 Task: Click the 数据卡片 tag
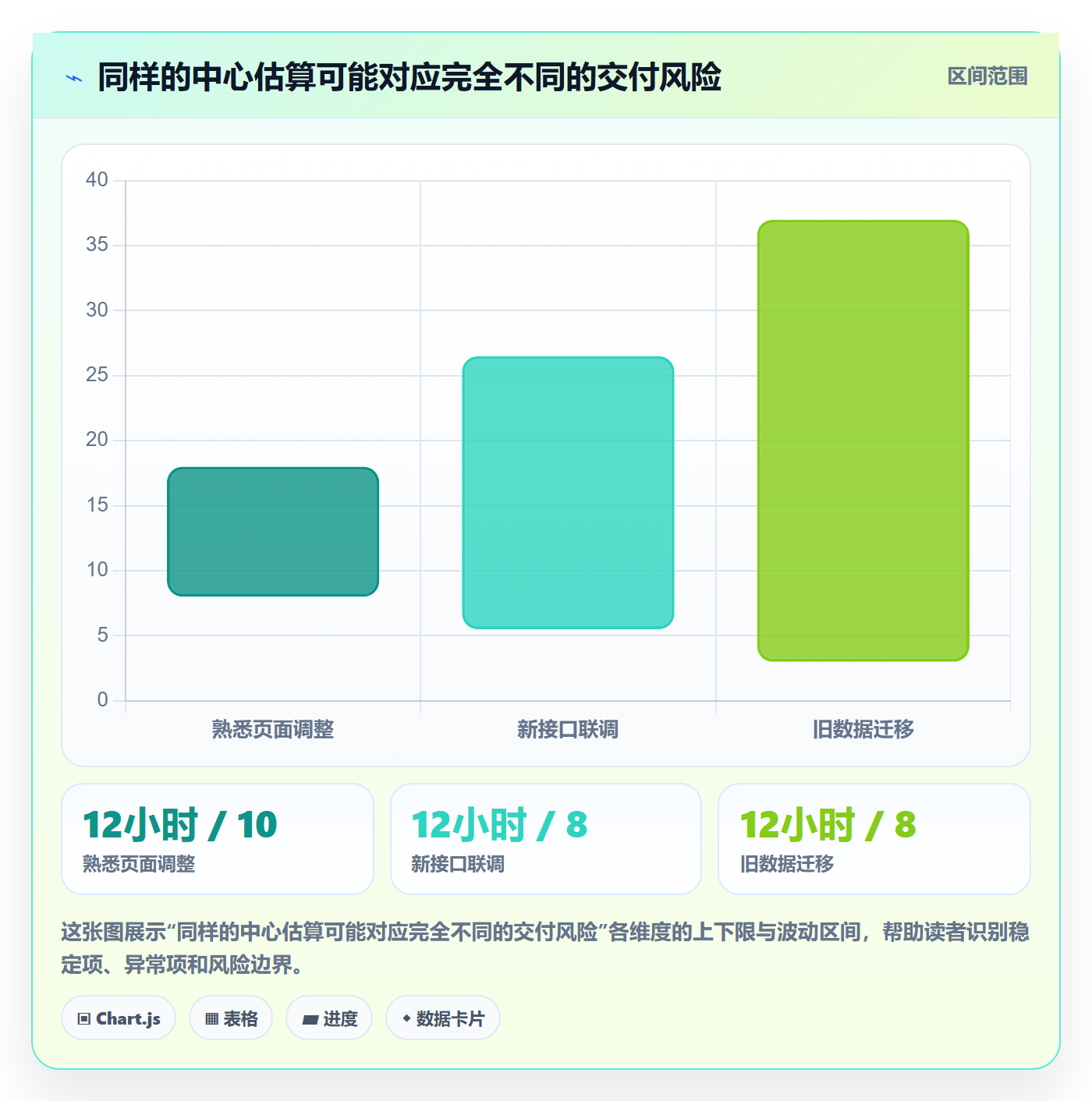443,1018
